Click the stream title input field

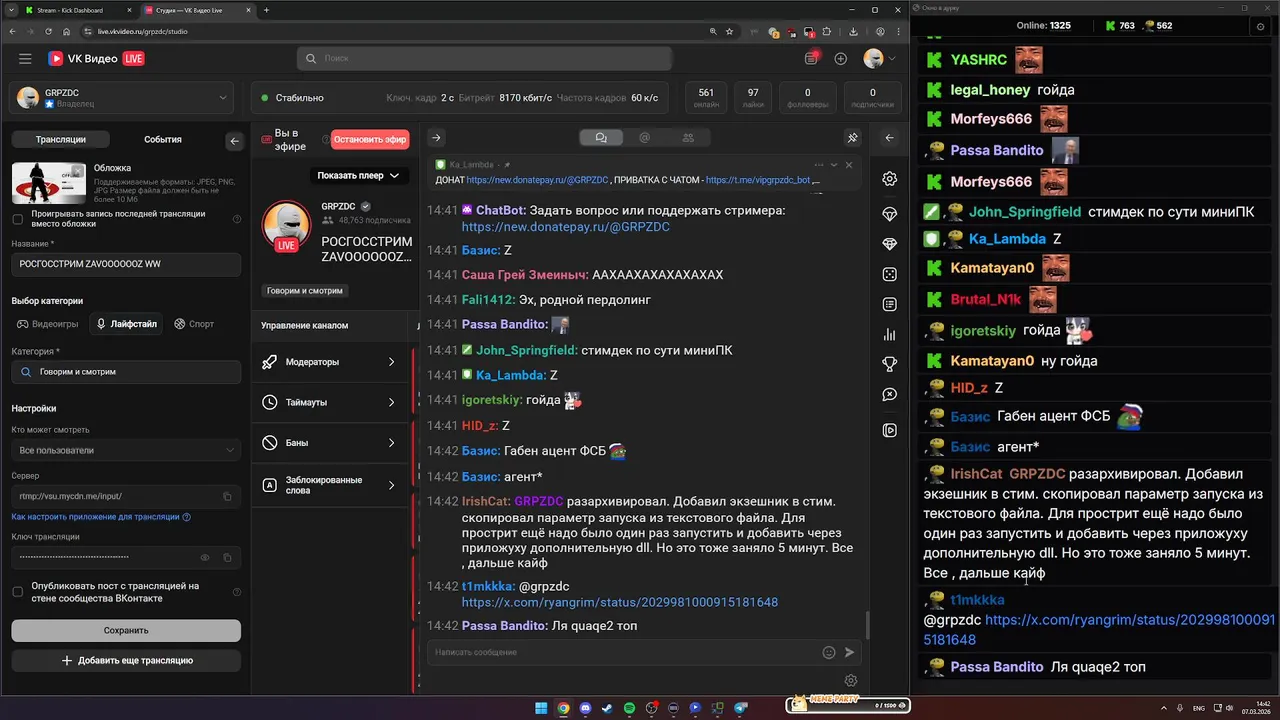[126, 264]
